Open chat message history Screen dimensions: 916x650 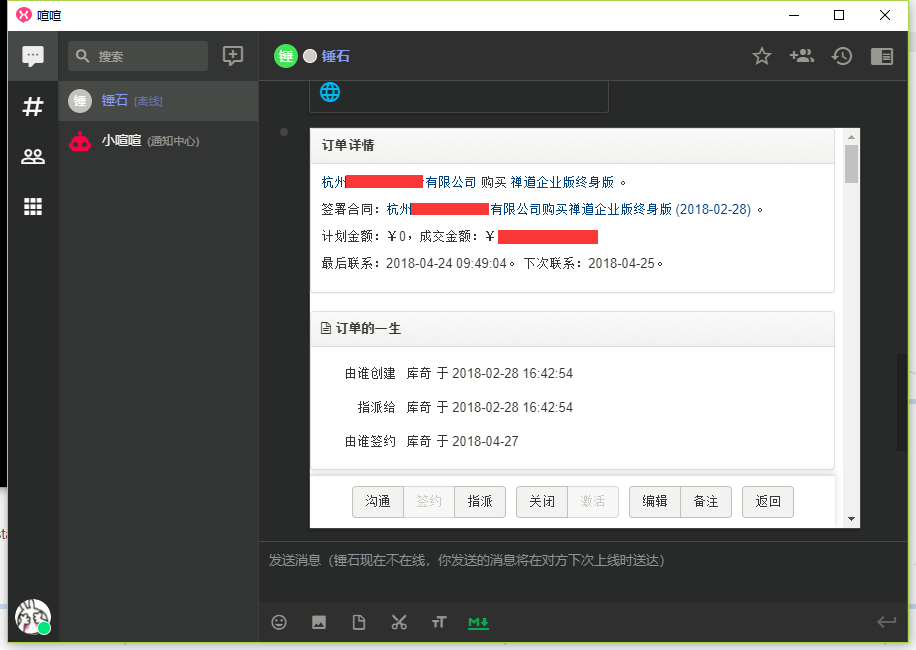[842, 56]
